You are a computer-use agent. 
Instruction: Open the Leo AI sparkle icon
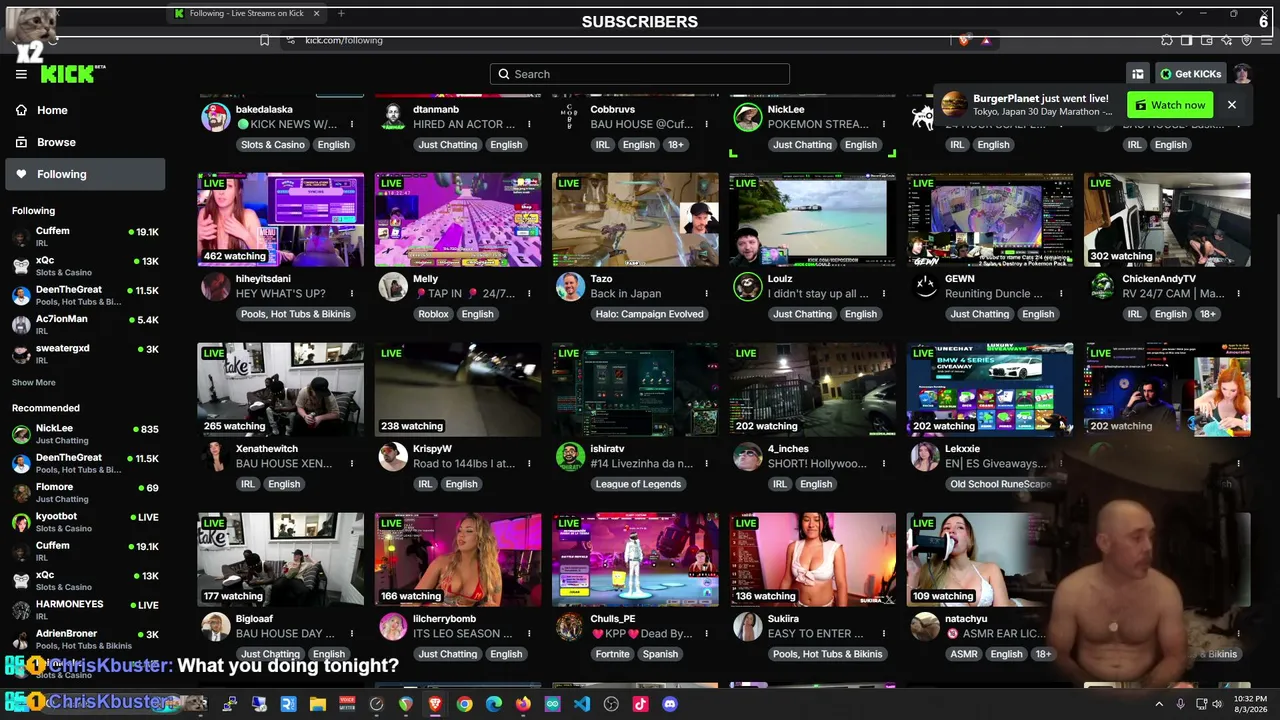click(x=1226, y=40)
